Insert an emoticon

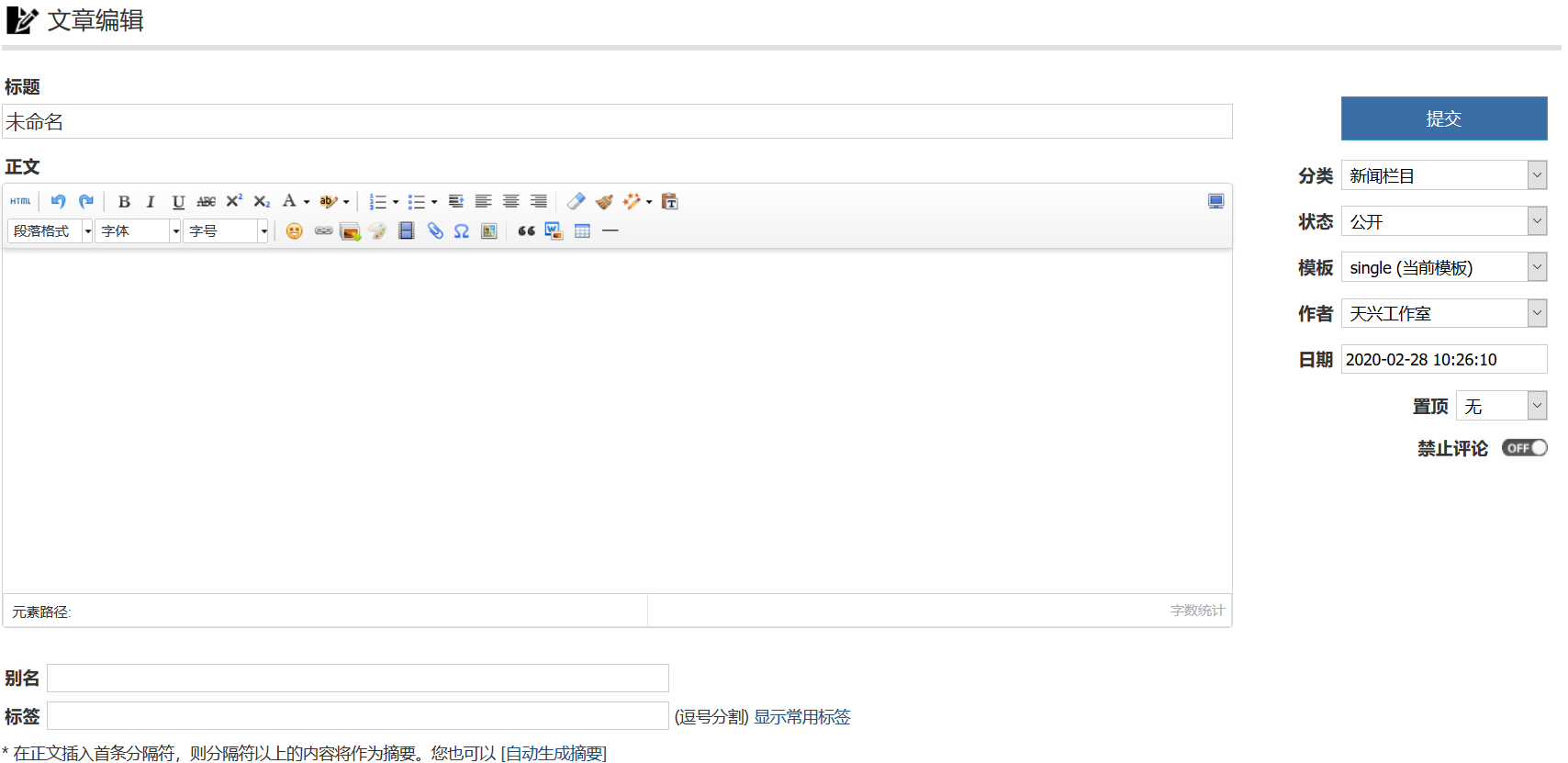pos(294,230)
